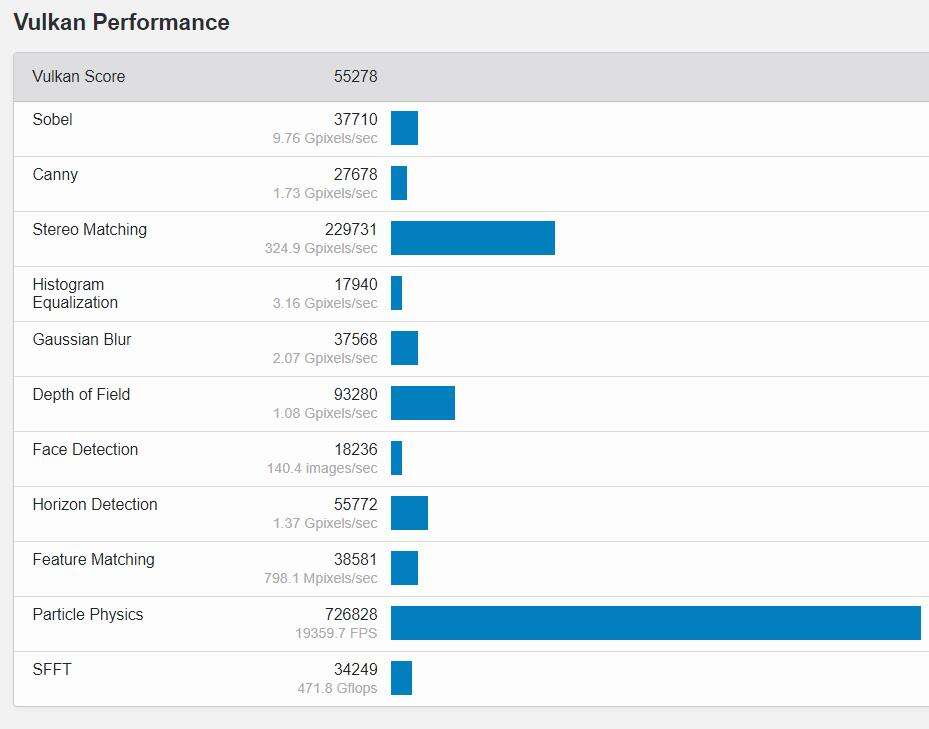Select the Gaussian Blur score 37568
929x729 pixels.
coord(355,340)
